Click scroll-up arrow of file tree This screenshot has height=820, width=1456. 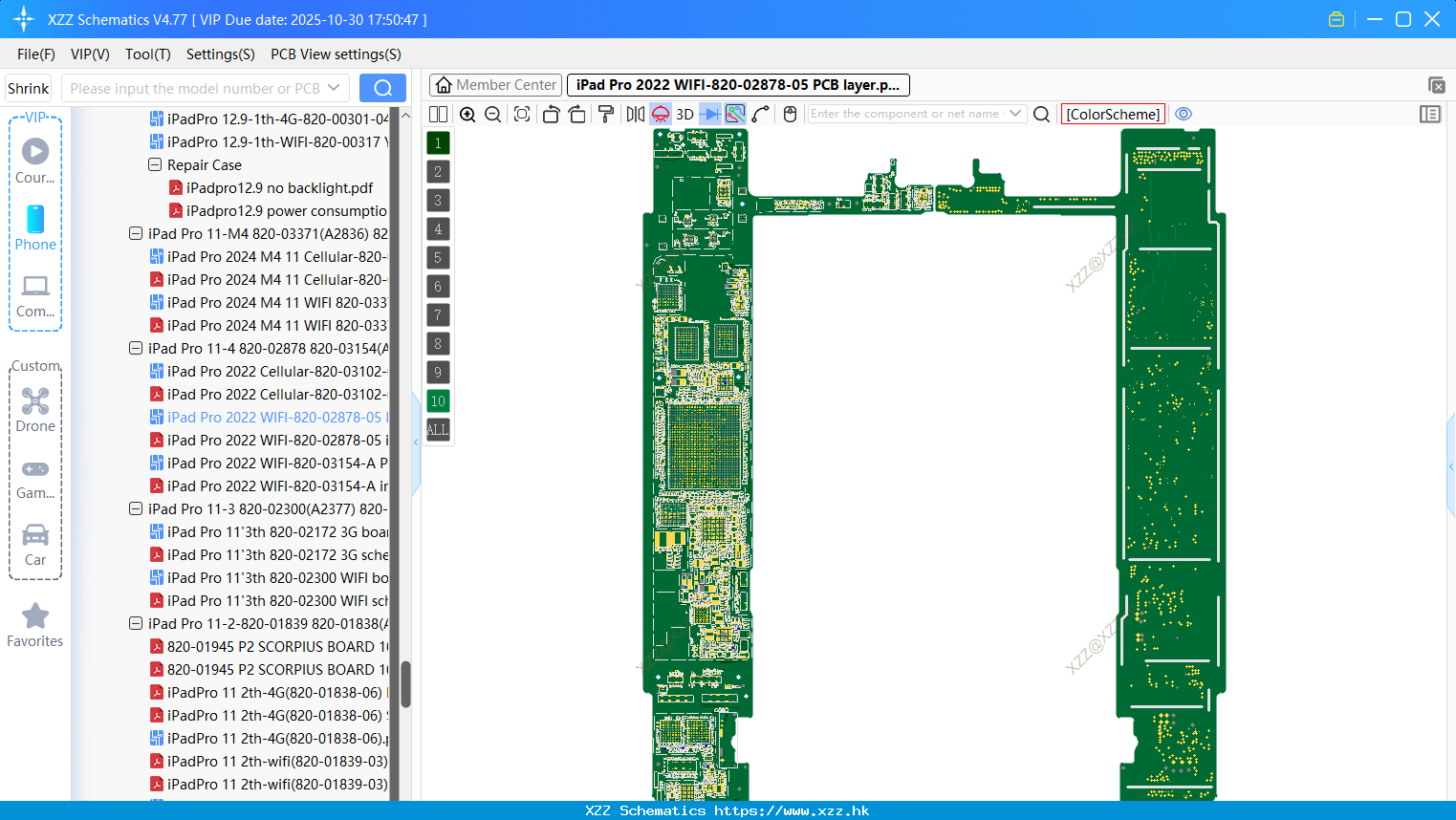tap(405, 116)
